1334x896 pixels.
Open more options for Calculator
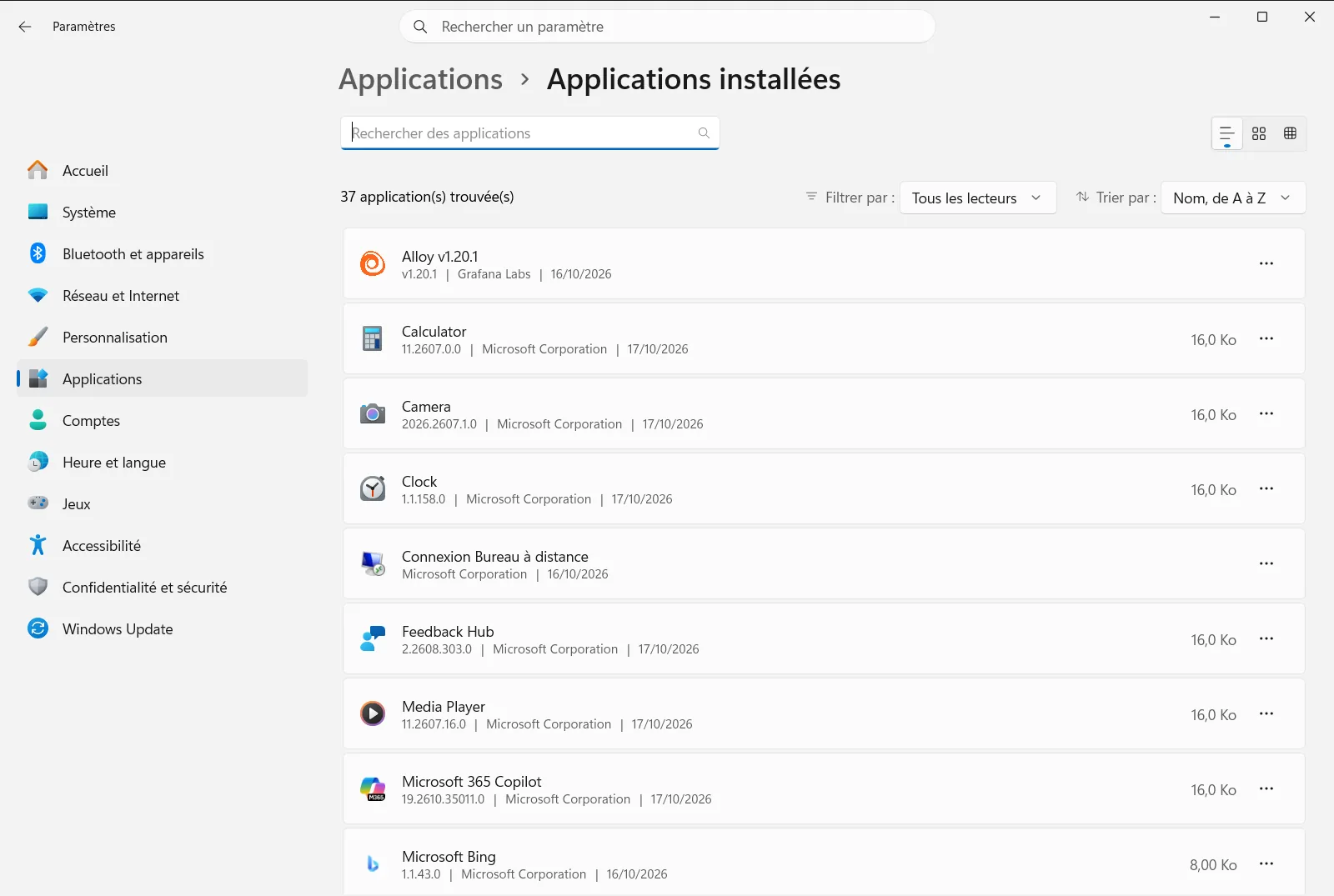1266,338
